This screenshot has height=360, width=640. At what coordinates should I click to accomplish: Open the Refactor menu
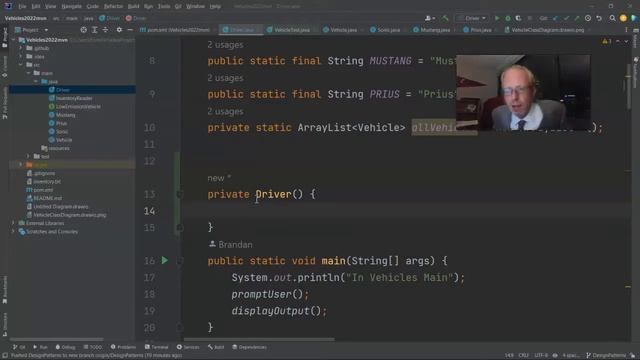pos(113,6)
